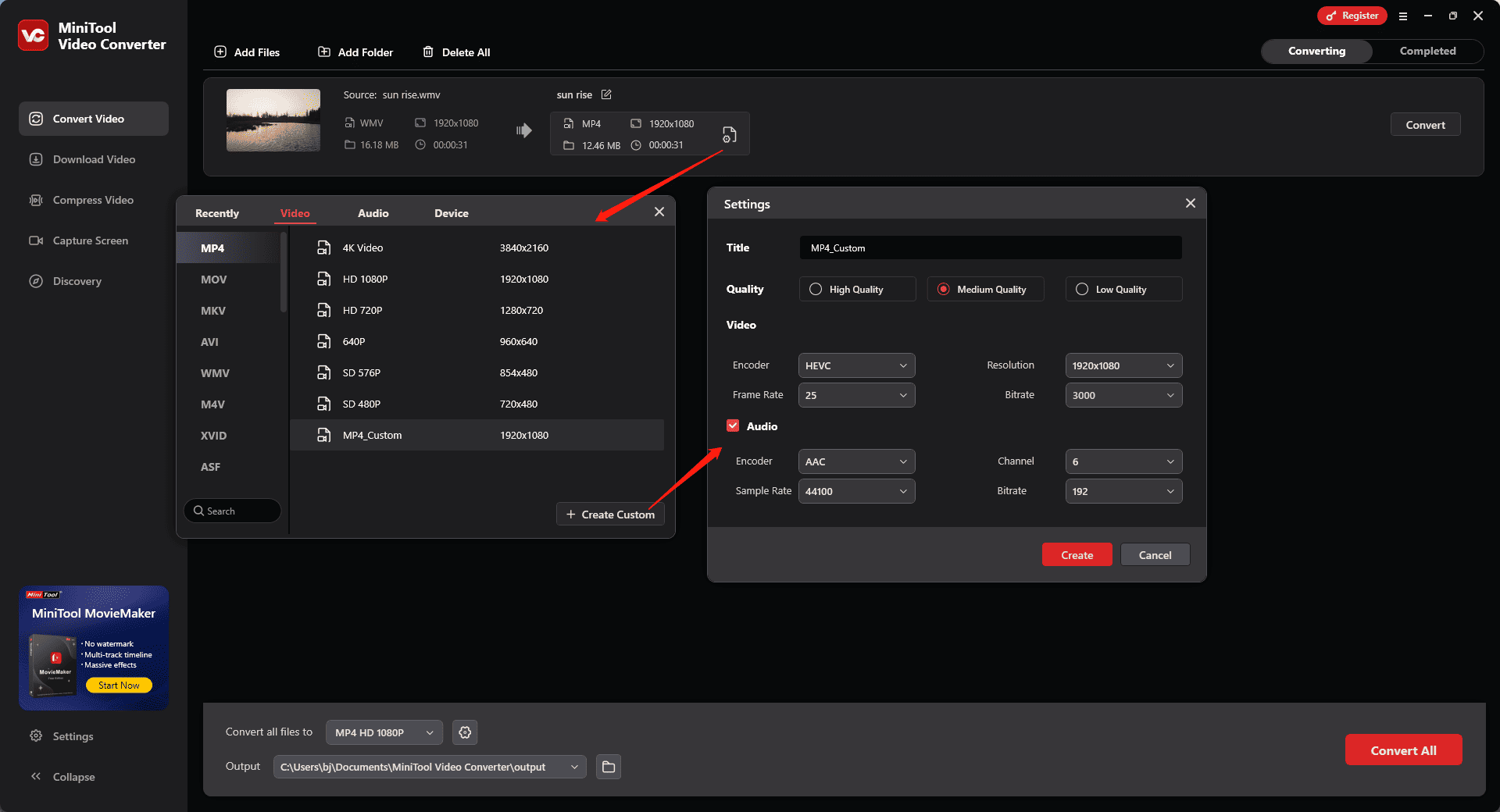Select SD 576P preset icon
This screenshot has height=812, width=1500.
pyautogui.click(x=323, y=372)
